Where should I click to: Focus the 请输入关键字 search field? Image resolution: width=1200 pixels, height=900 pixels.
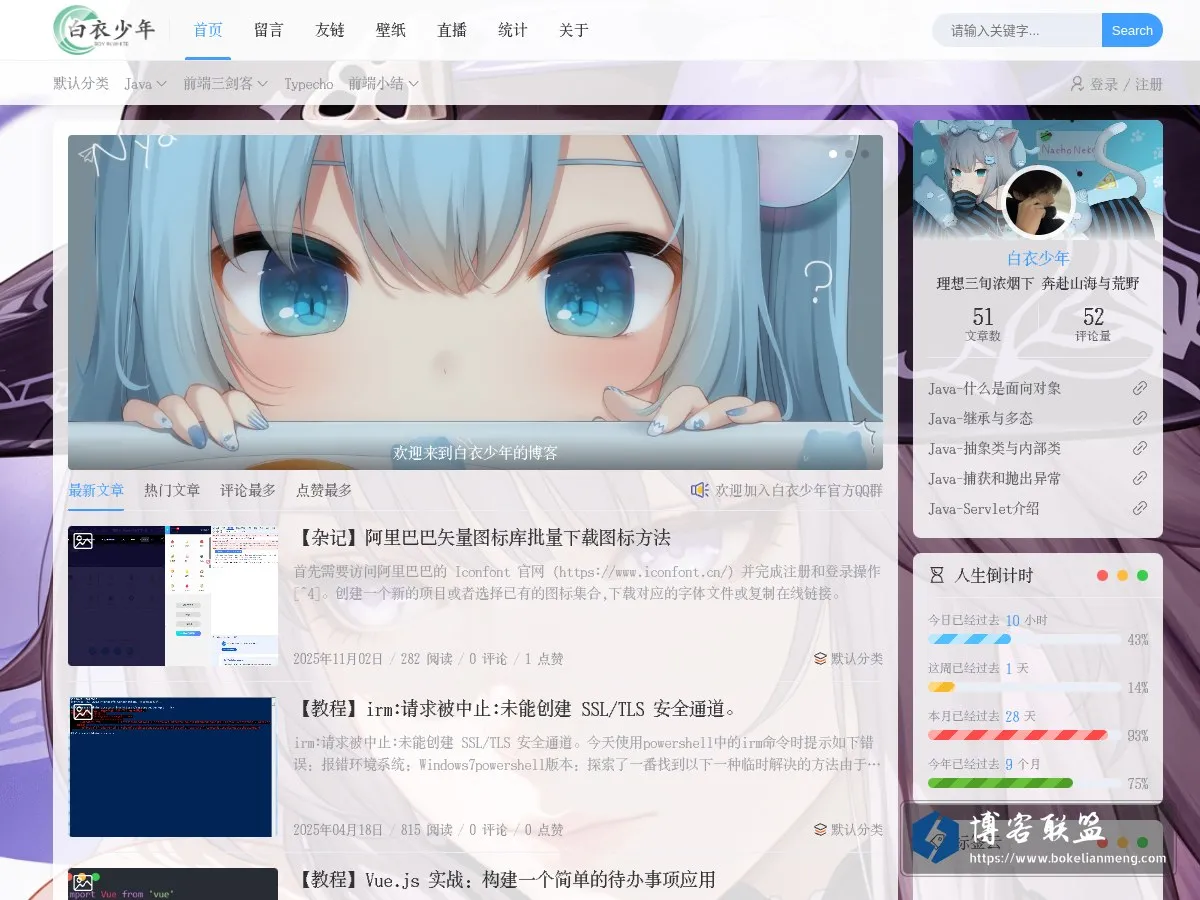click(1017, 30)
